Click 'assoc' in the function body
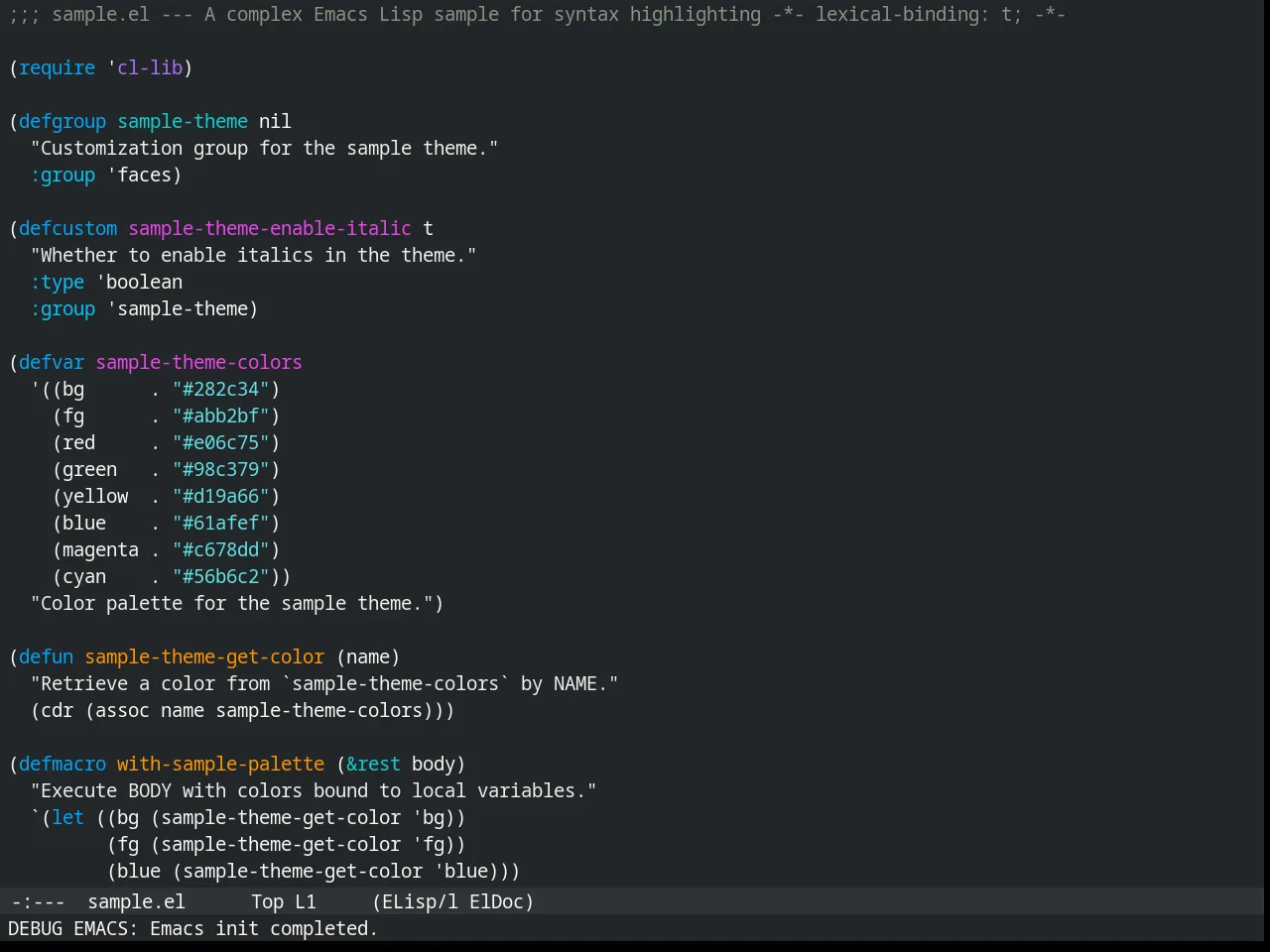Viewport: 1270px width, 952px height. 123,710
